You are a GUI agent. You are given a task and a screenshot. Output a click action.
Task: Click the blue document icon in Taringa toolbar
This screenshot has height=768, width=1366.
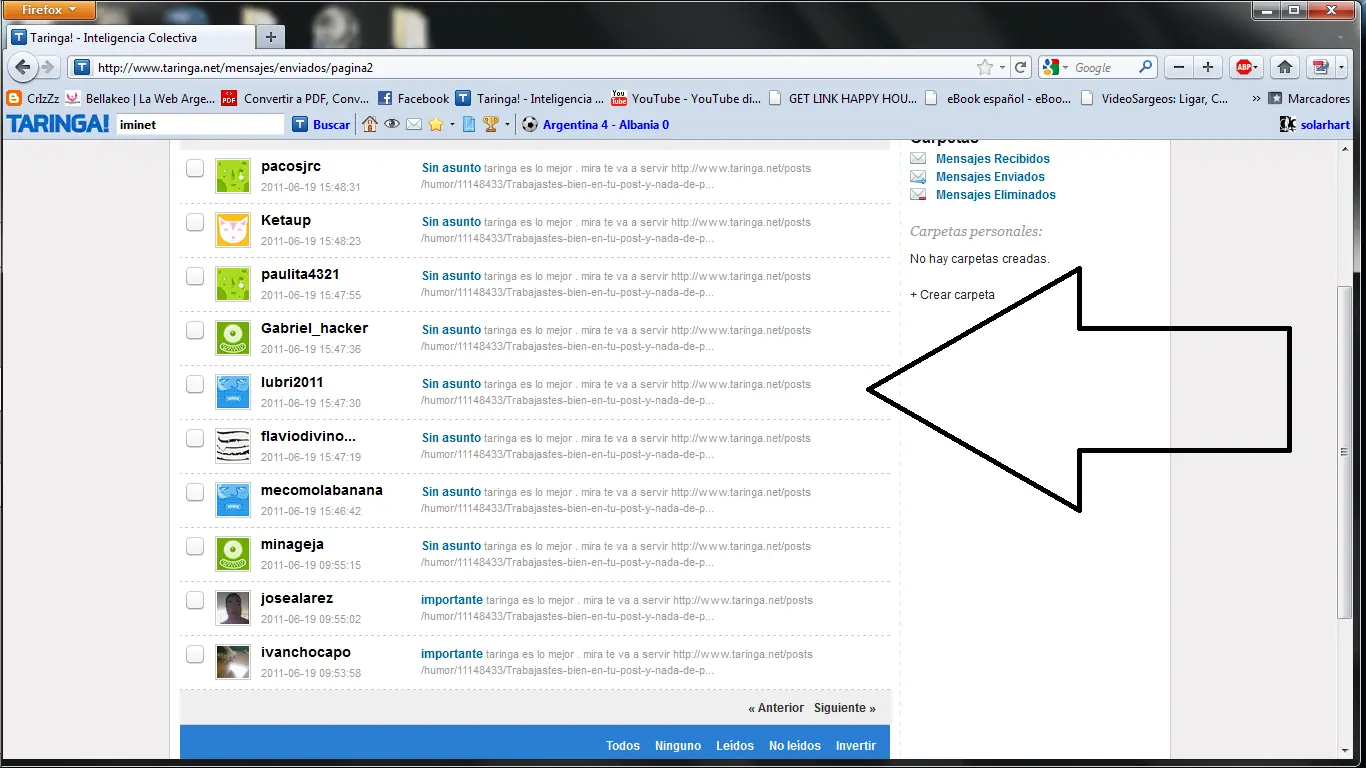point(468,124)
